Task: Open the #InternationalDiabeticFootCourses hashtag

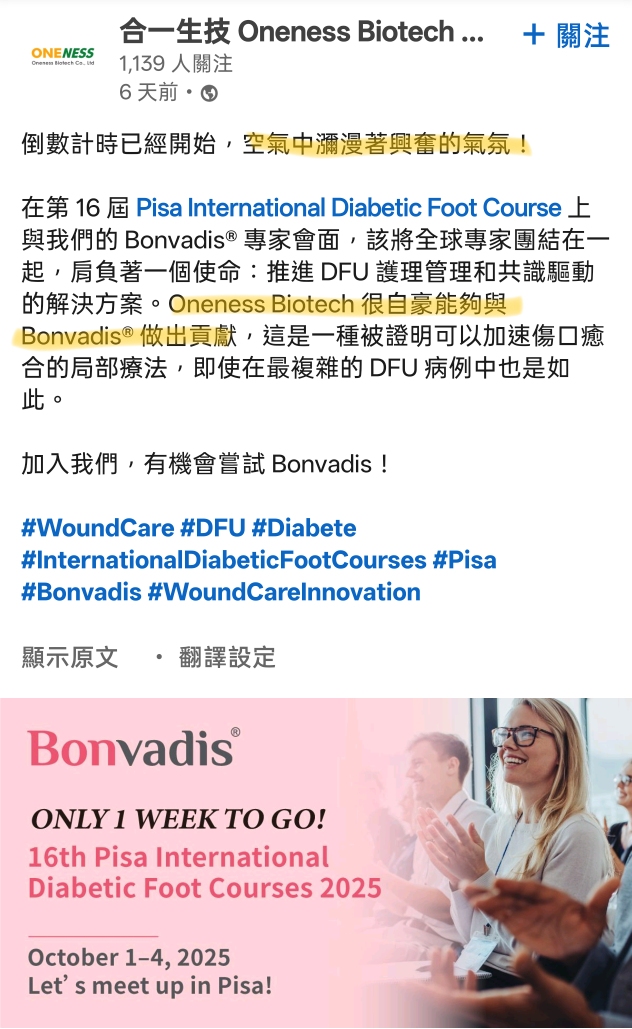Action: pyautogui.click(x=224, y=560)
